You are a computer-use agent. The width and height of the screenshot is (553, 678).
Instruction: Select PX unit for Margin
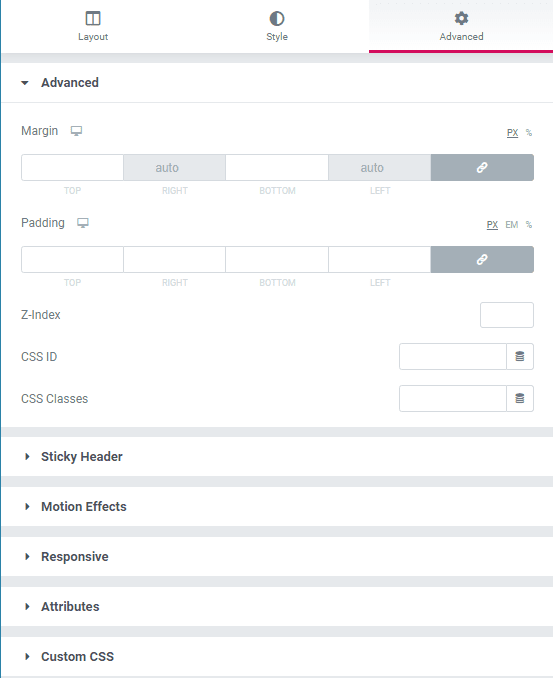coord(512,133)
